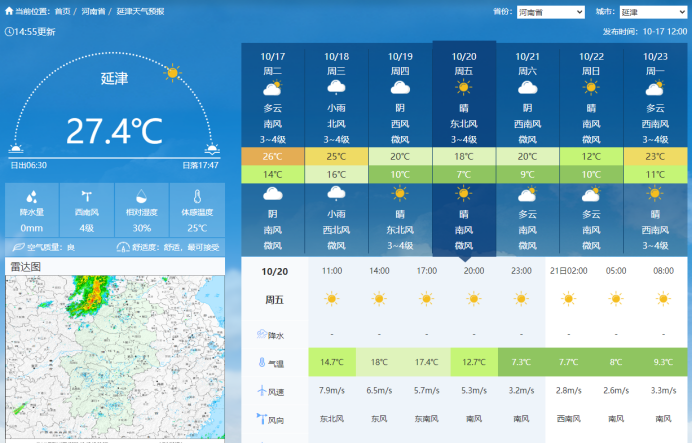Click the relative humidity droplet icon
Viewport: 692px width, 443px height.
click(x=142, y=197)
